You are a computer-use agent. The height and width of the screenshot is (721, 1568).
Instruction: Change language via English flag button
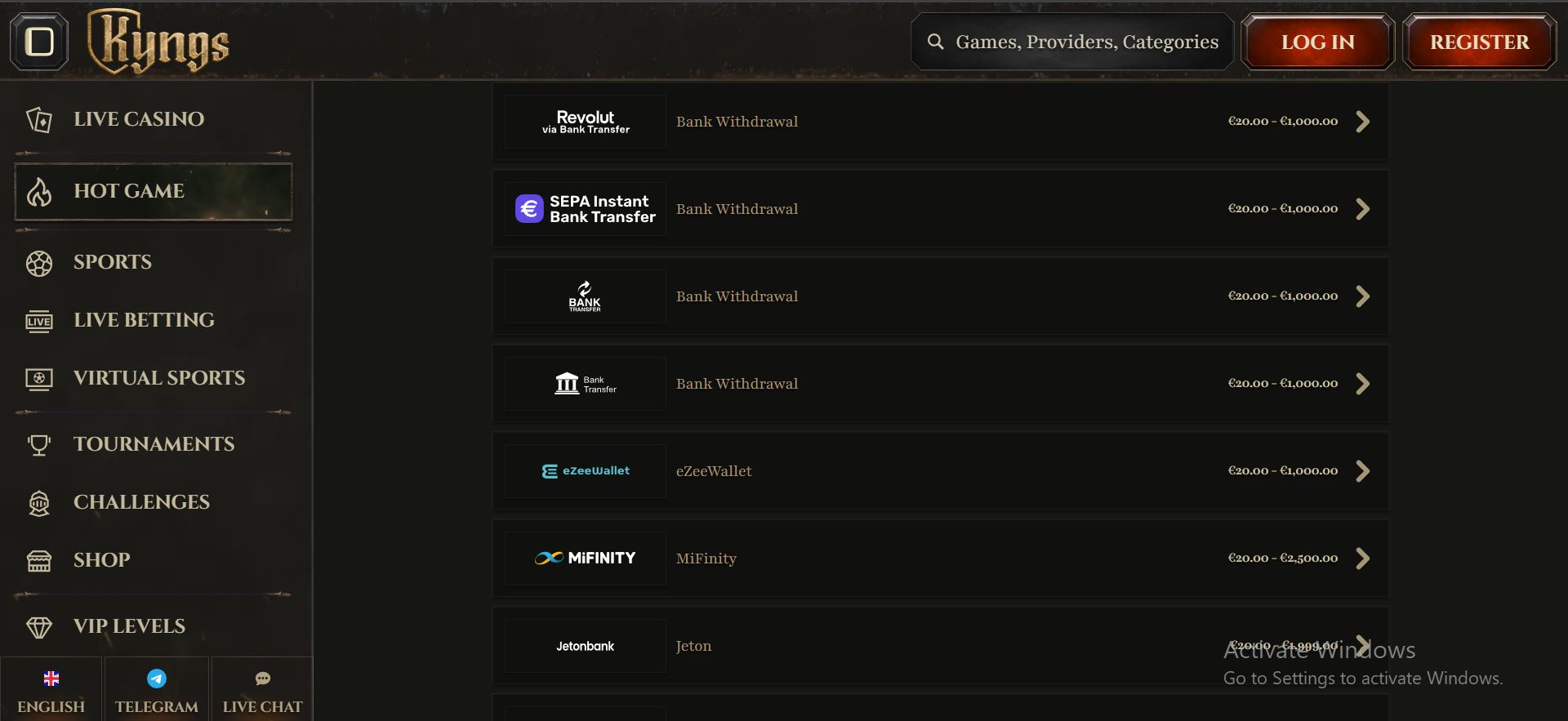(51, 690)
